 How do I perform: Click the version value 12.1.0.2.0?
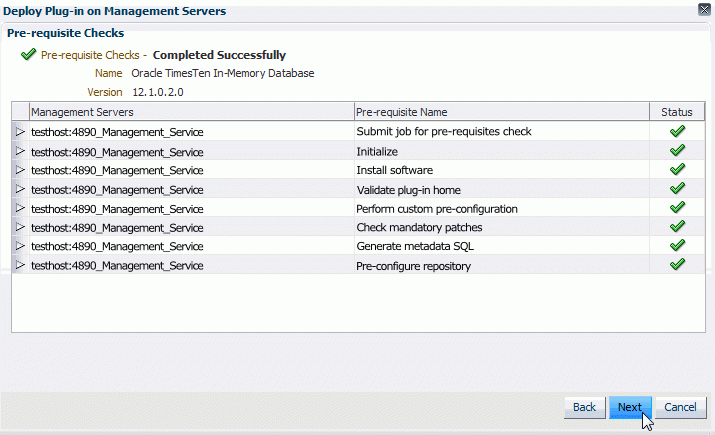click(158, 92)
